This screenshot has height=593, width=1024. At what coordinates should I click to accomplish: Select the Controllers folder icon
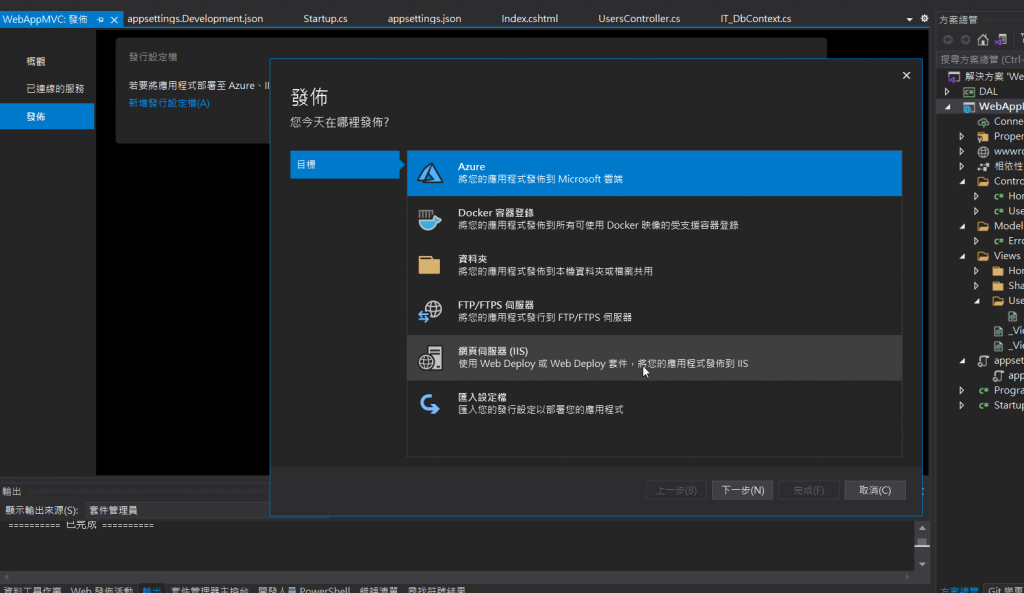pos(983,182)
